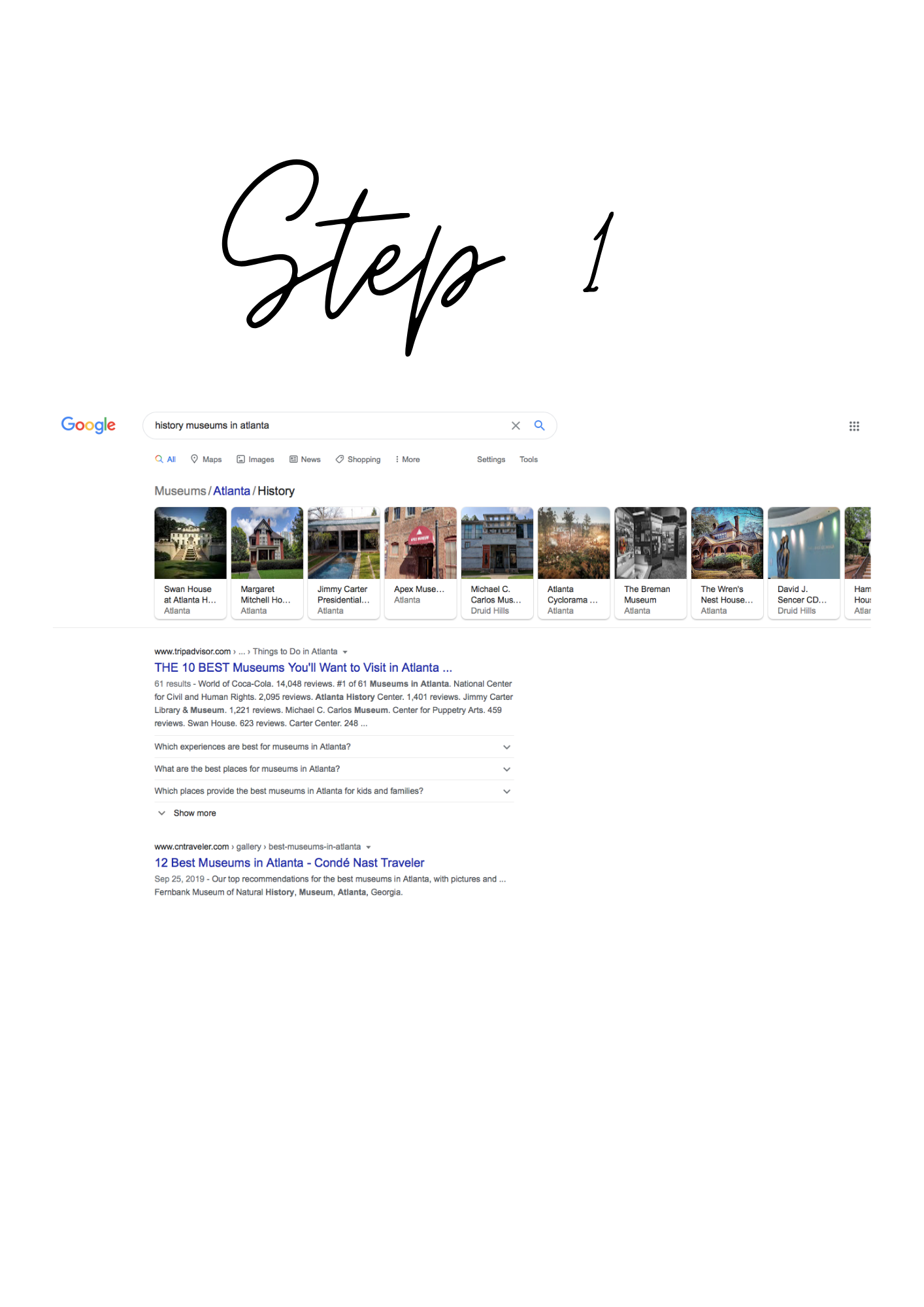Switch to the Shopping tab
The width and height of the screenshot is (924, 1307).
[358, 459]
